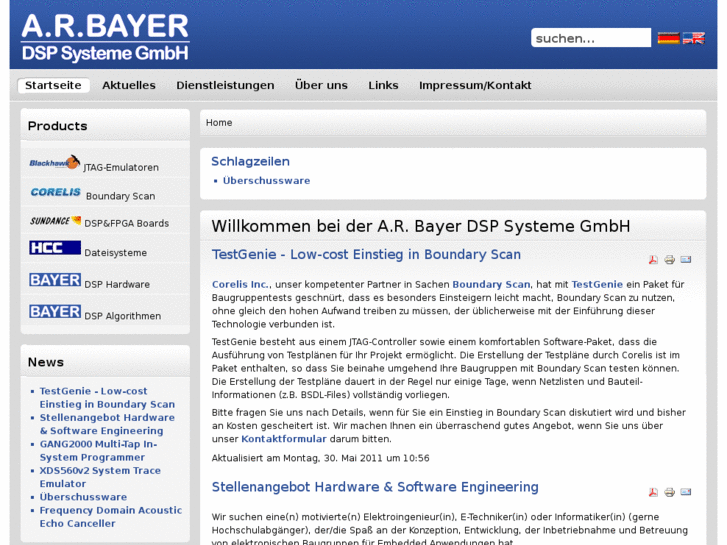727x545 pixels.
Task: Open the Aktuelles menu item
Action: click(x=129, y=85)
